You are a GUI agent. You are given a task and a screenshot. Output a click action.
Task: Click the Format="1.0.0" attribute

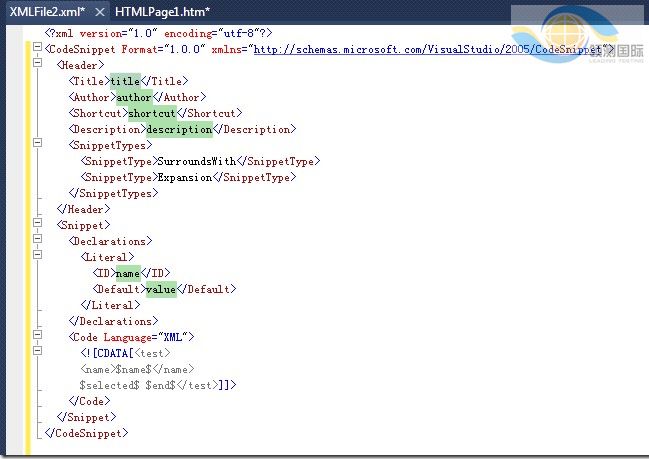pos(163,49)
